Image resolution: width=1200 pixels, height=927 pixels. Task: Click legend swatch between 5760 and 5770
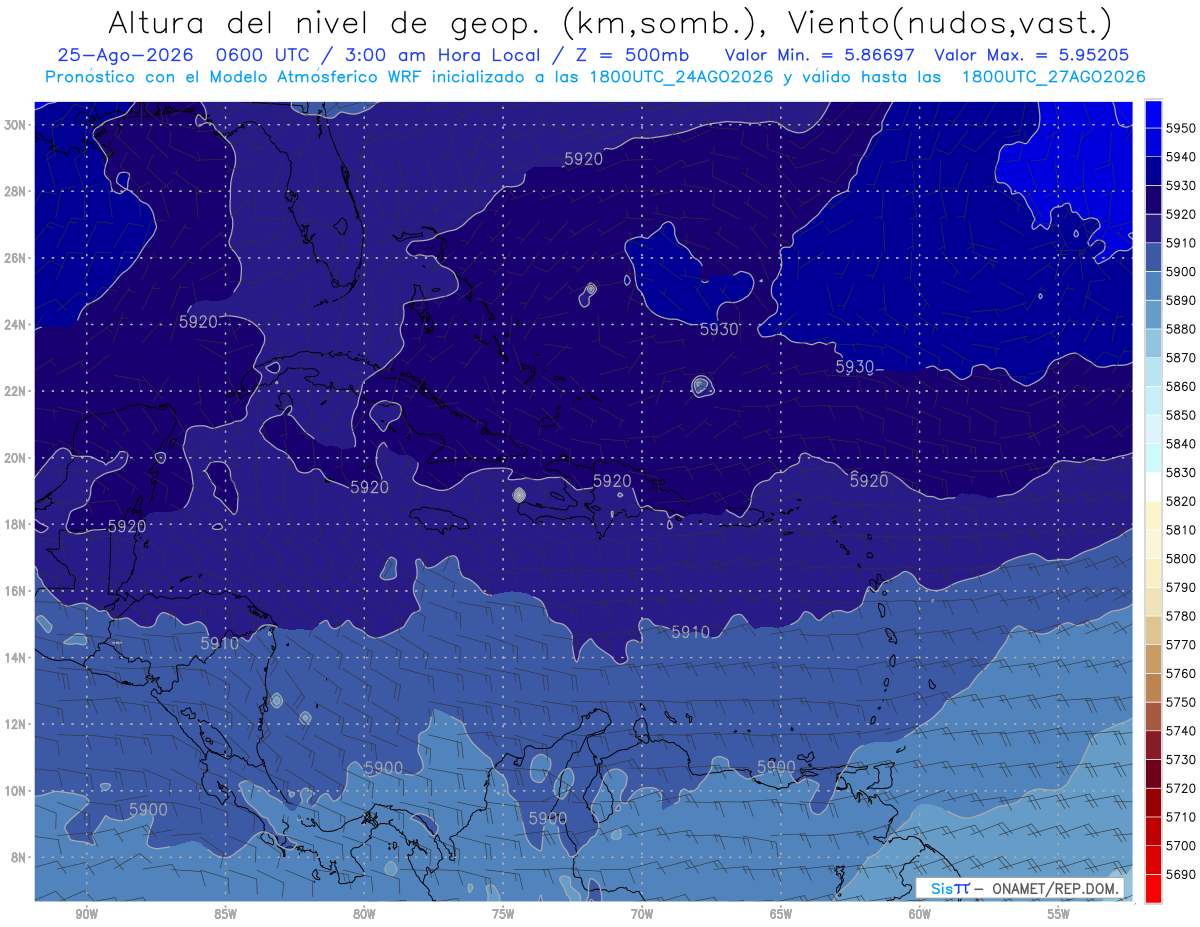tap(1153, 659)
